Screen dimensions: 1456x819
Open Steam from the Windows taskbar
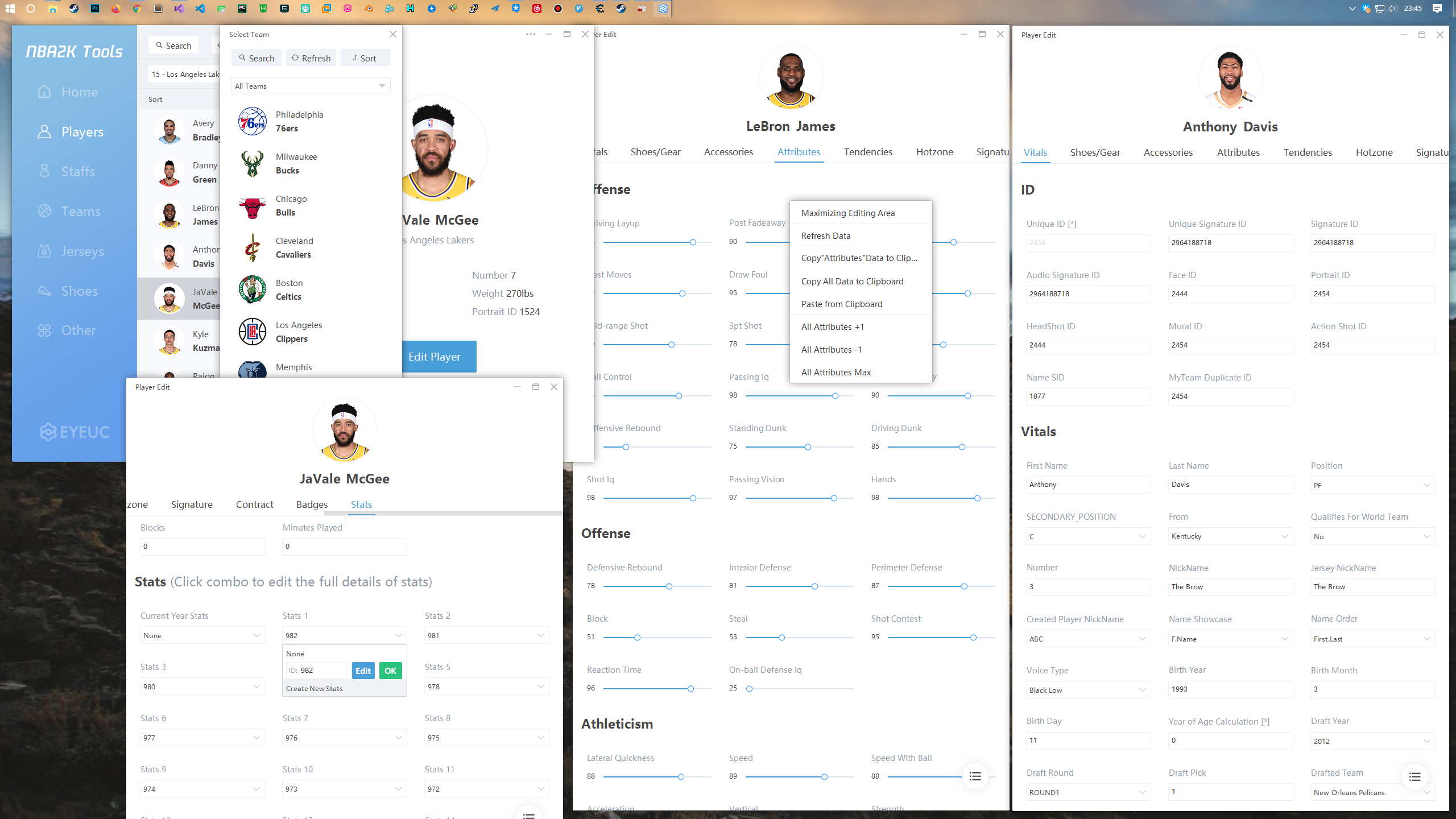tap(74, 9)
